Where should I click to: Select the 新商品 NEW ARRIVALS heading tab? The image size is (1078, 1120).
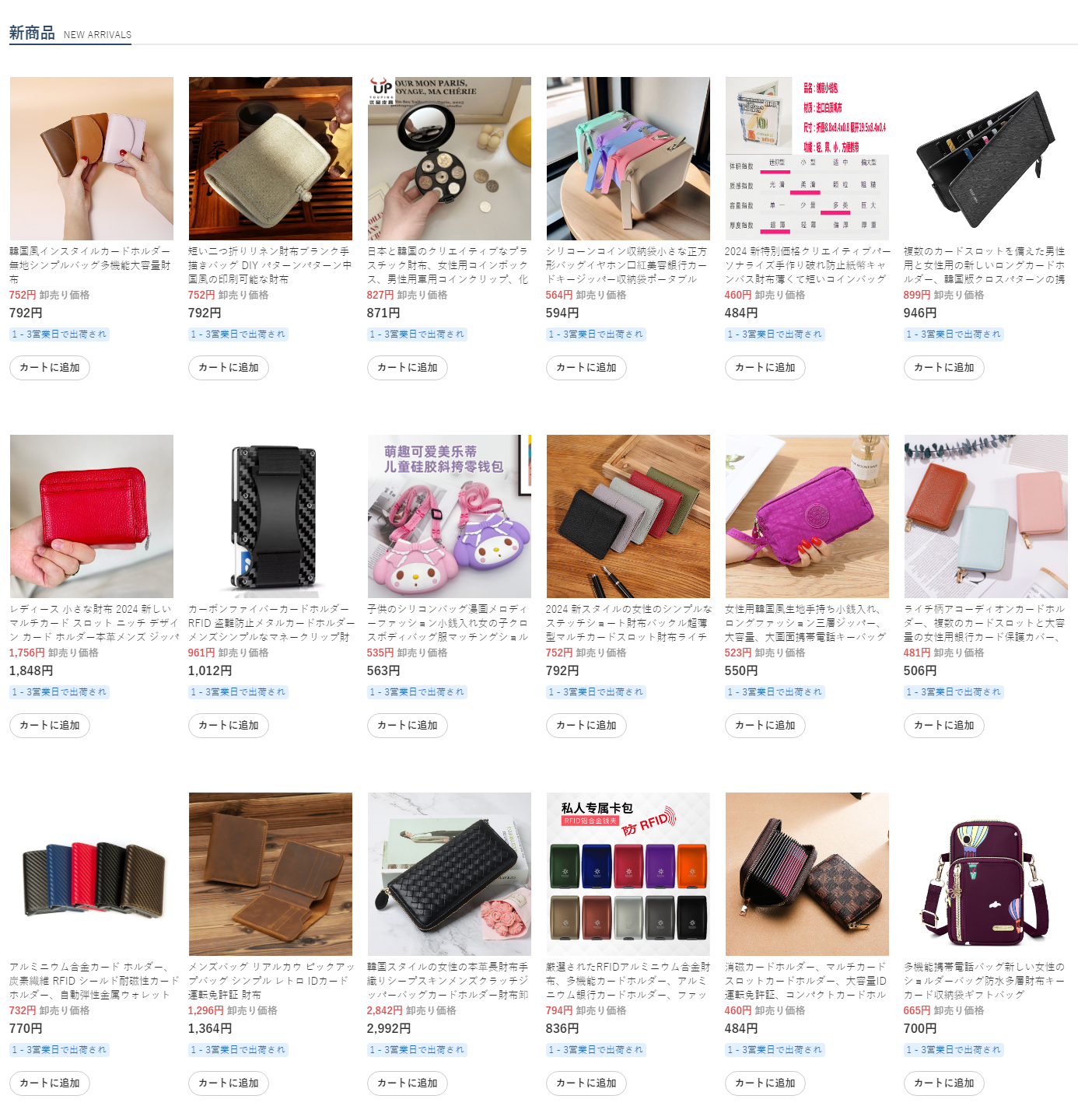[x=70, y=33]
